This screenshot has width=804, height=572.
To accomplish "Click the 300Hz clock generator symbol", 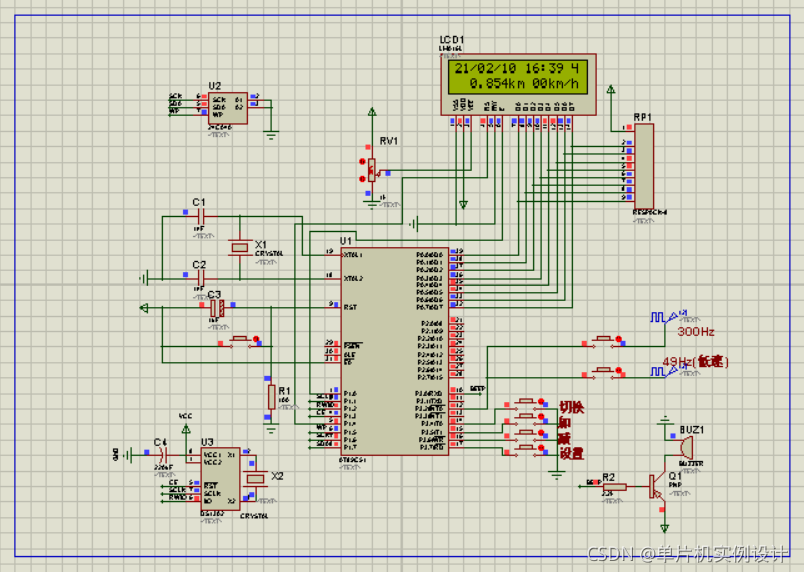I will pos(662,316).
